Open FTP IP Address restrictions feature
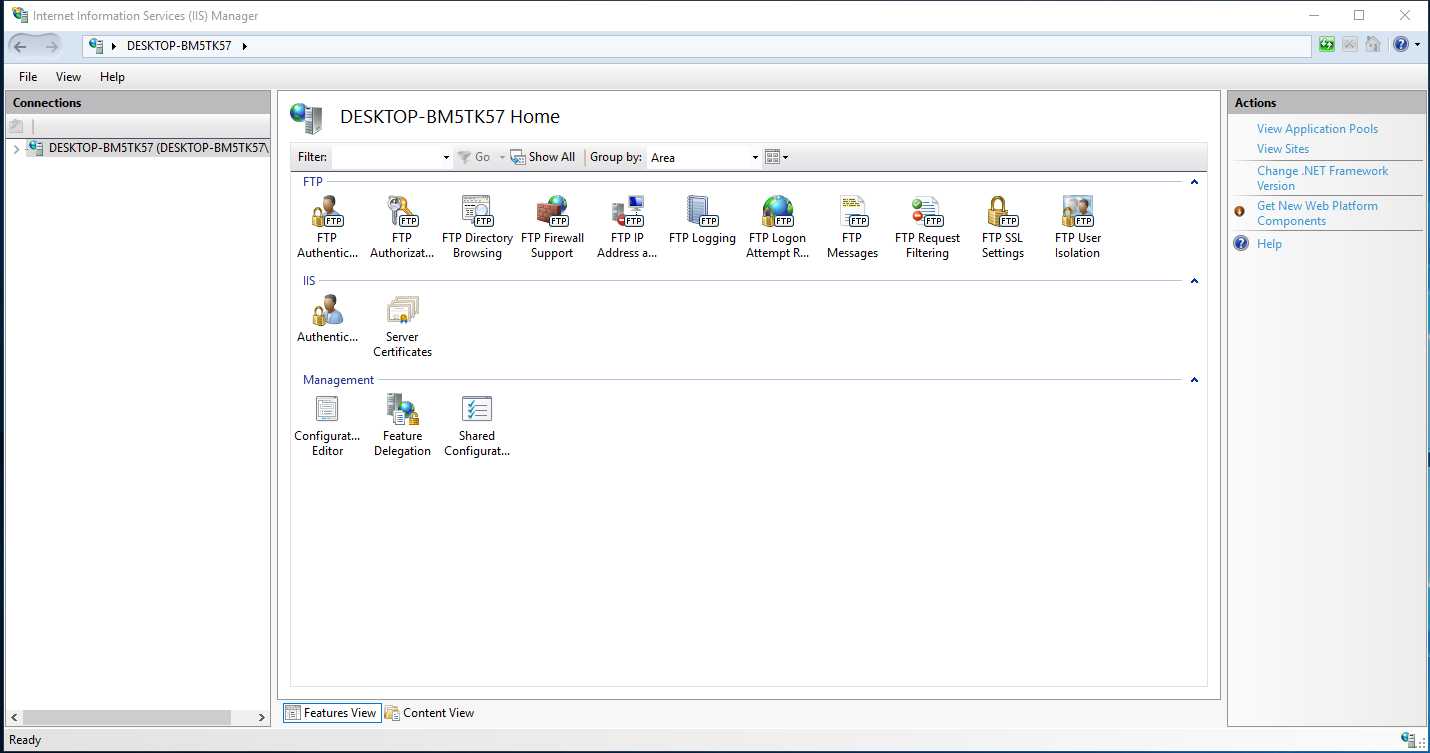 click(627, 227)
